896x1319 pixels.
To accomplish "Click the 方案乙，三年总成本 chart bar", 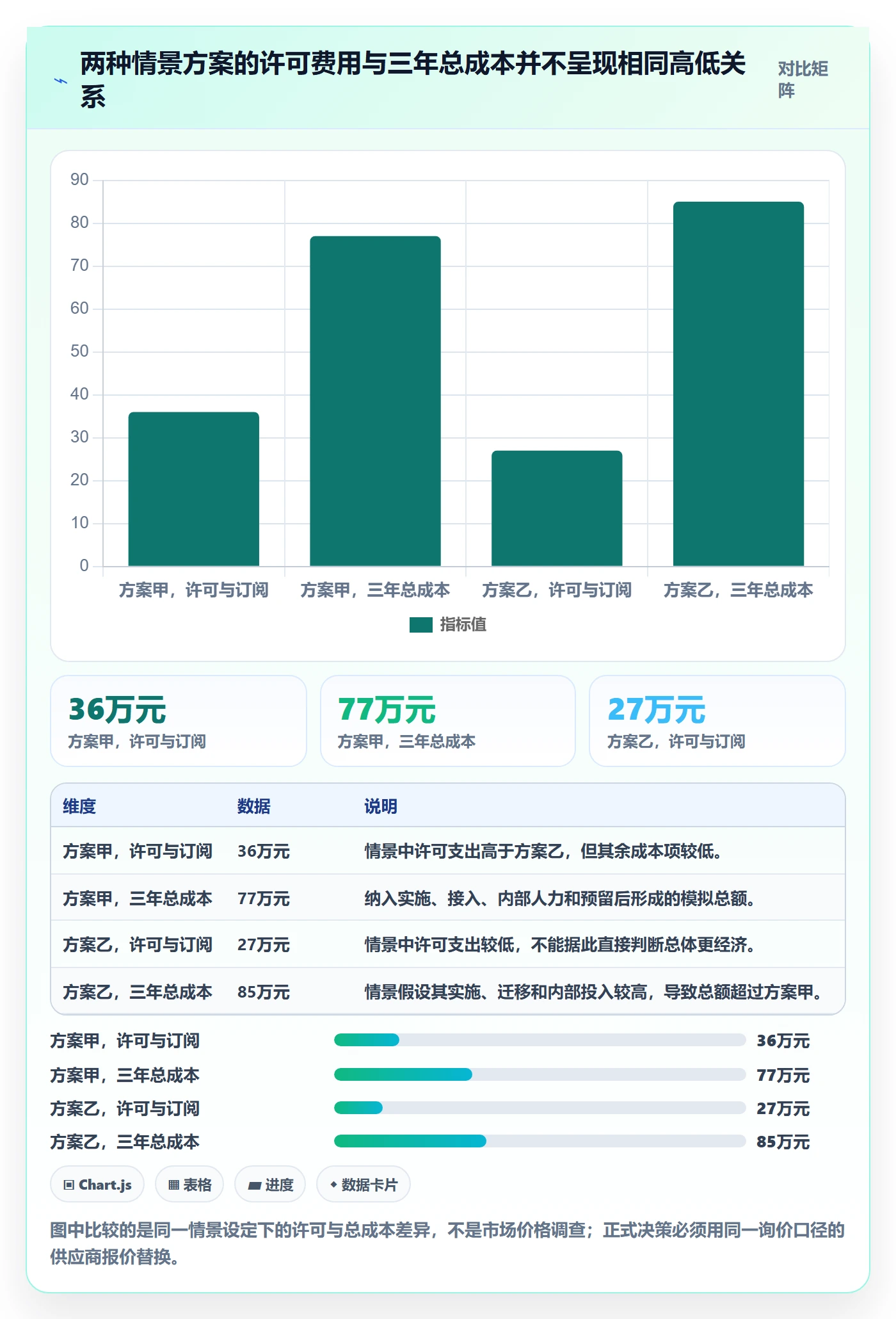I will tap(739, 384).
